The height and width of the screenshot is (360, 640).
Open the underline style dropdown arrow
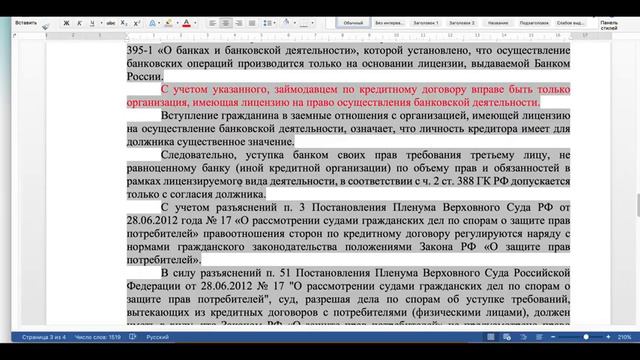pos(101,23)
